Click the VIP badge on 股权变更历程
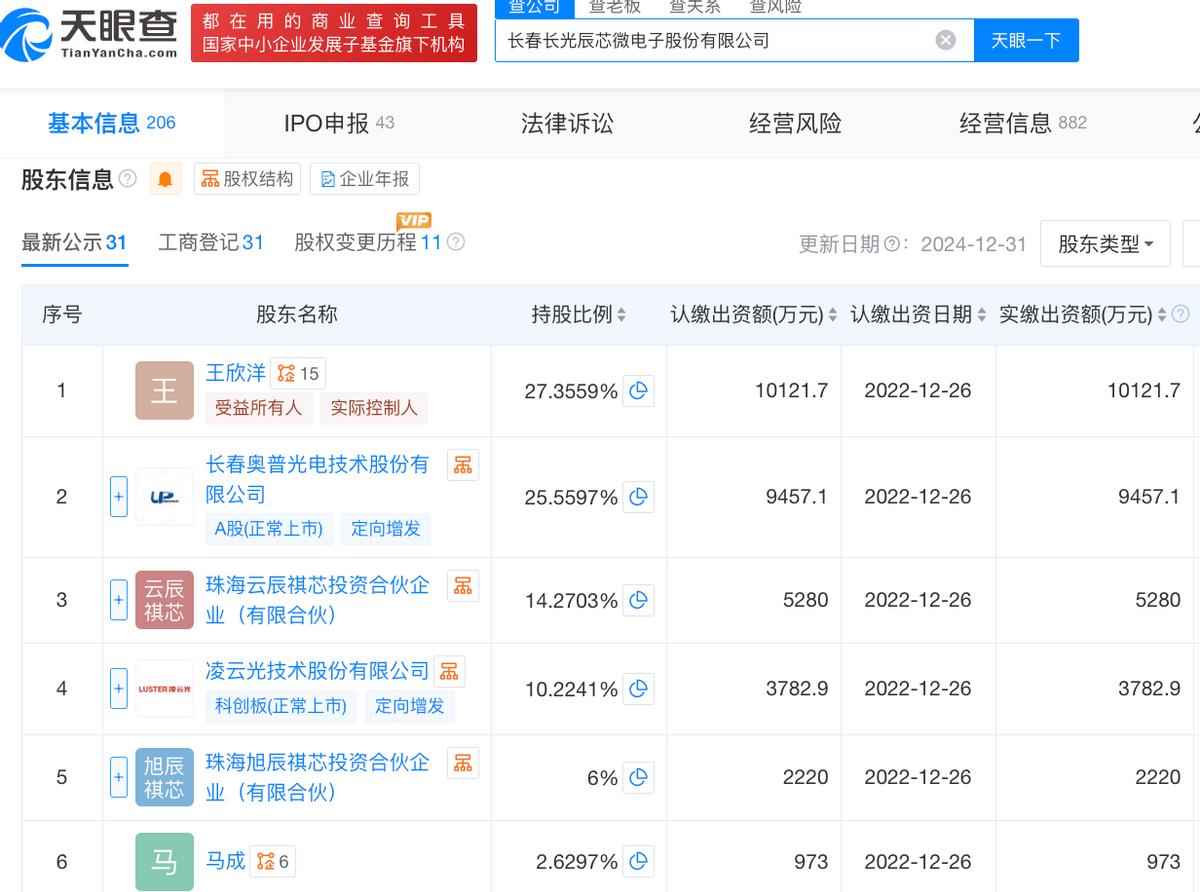 [x=415, y=222]
